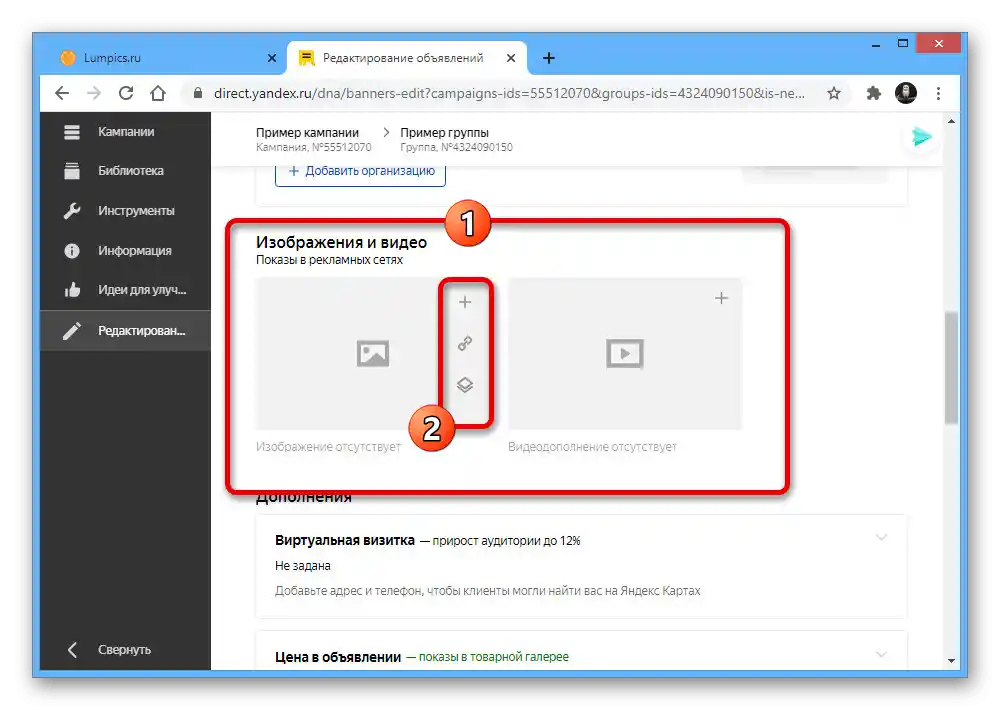This screenshot has height=710, width=1000.
Task: Click the pencil edit icon in sidebar
Action: (72, 330)
